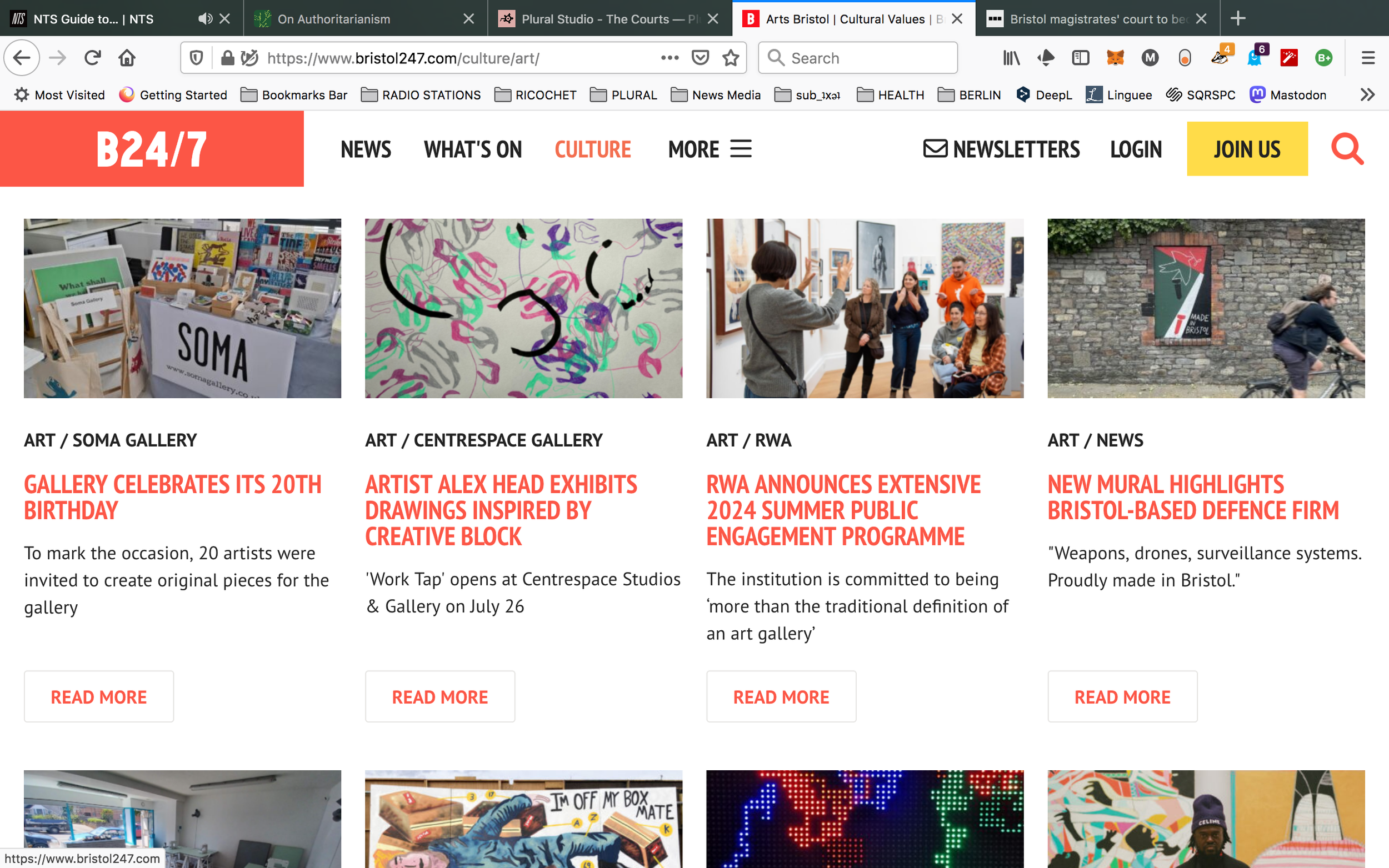The width and height of the screenshot is (1389, 868).
Task: Open SQRSPC bookmark
Action: pos(1201,95)
